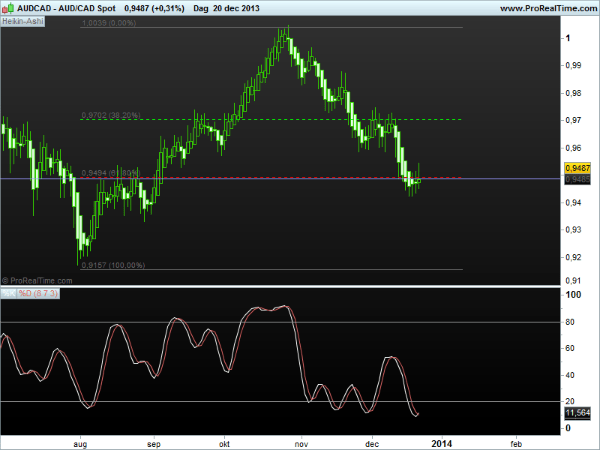This screenshot has width=600, height=450.
Task: Click the AUDCAD - AUD/CAD Spot title
Action: coord(66,8)
